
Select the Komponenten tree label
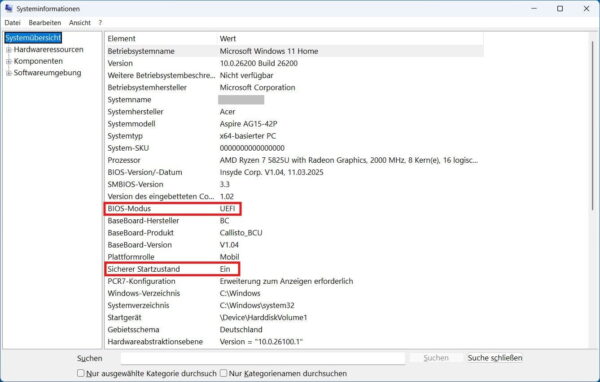pos(38,61)
